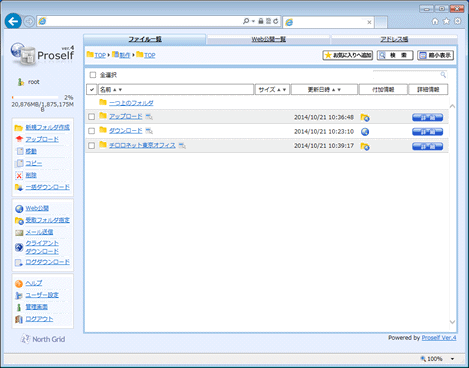This screenshot has width=469, height=368.
Task: Click the small property icon beside アップロード folder
Action: (x=149, y=117)
